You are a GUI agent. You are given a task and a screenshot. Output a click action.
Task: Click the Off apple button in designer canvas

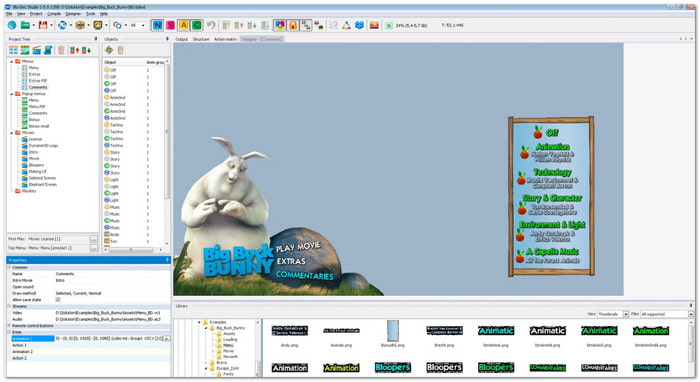pyautogui.click(x=546, y=132)
